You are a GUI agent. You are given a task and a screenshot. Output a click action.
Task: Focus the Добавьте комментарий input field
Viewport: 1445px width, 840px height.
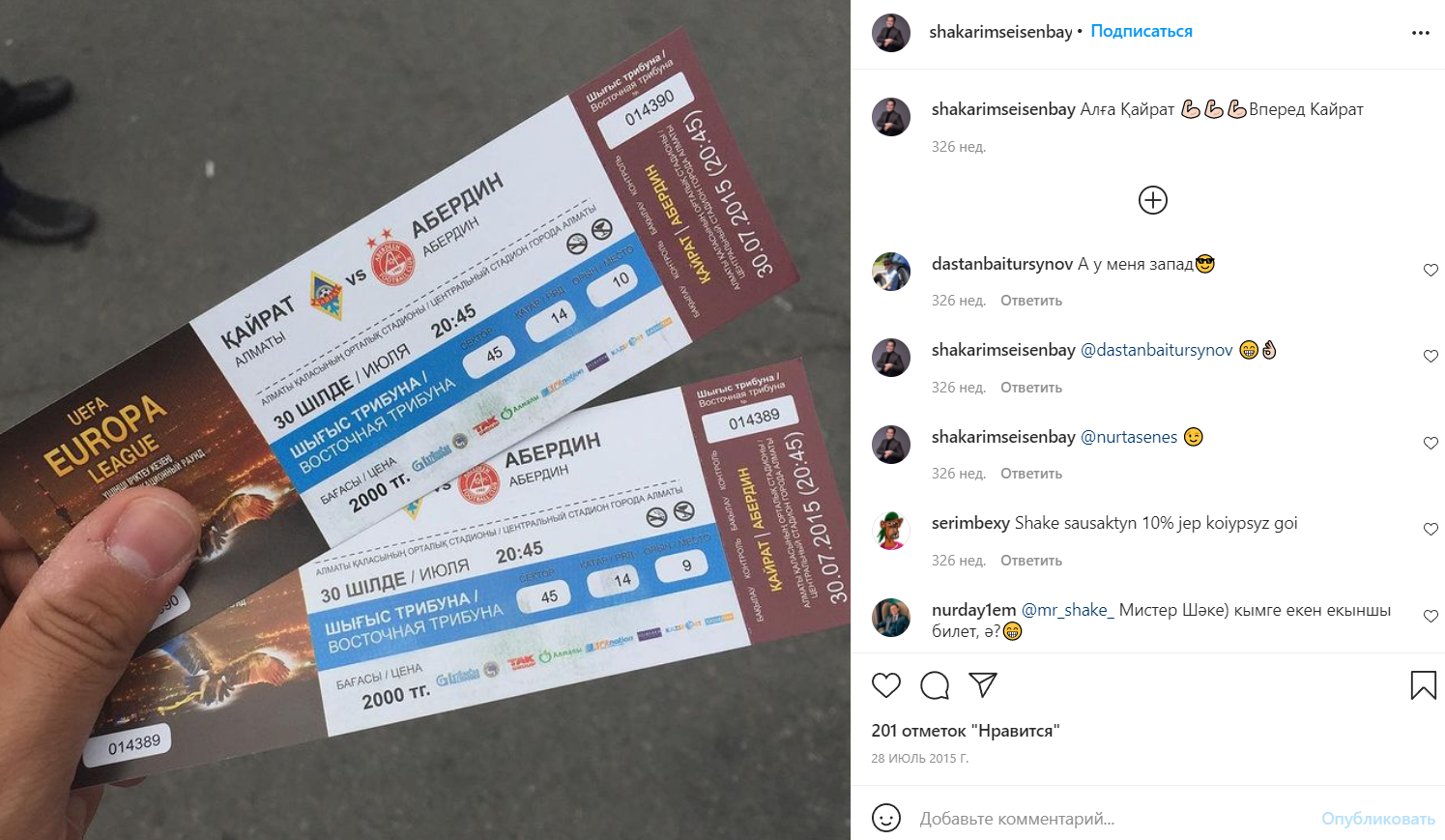coord(1112,819)
